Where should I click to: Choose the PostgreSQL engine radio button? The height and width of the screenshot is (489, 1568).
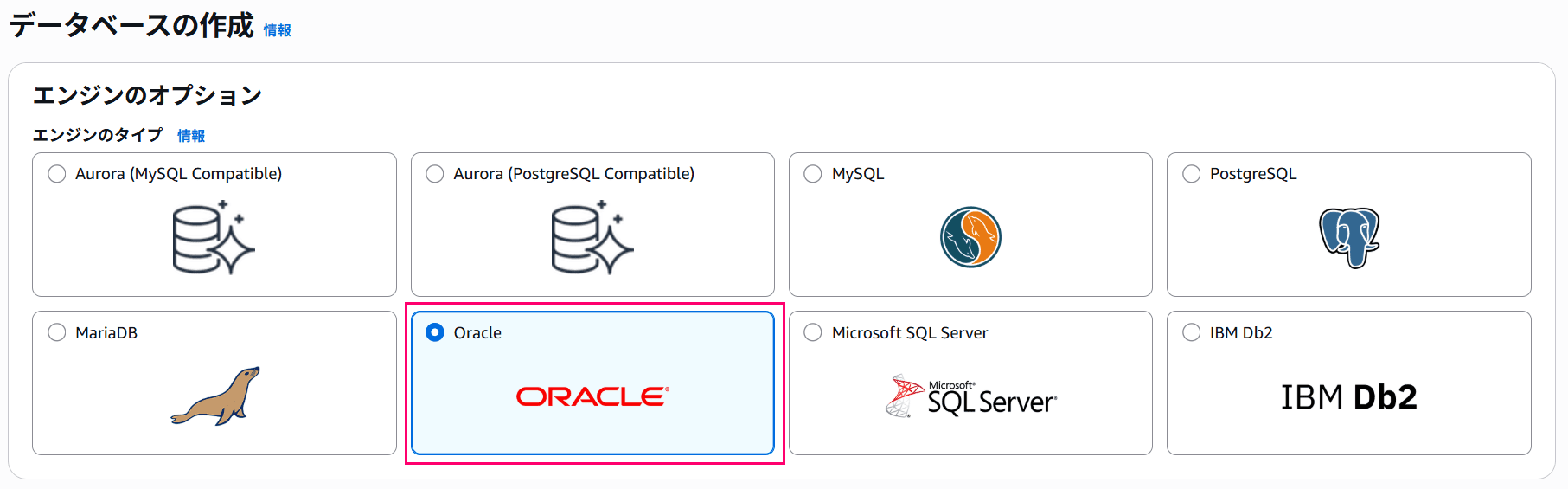(1192, 174)
